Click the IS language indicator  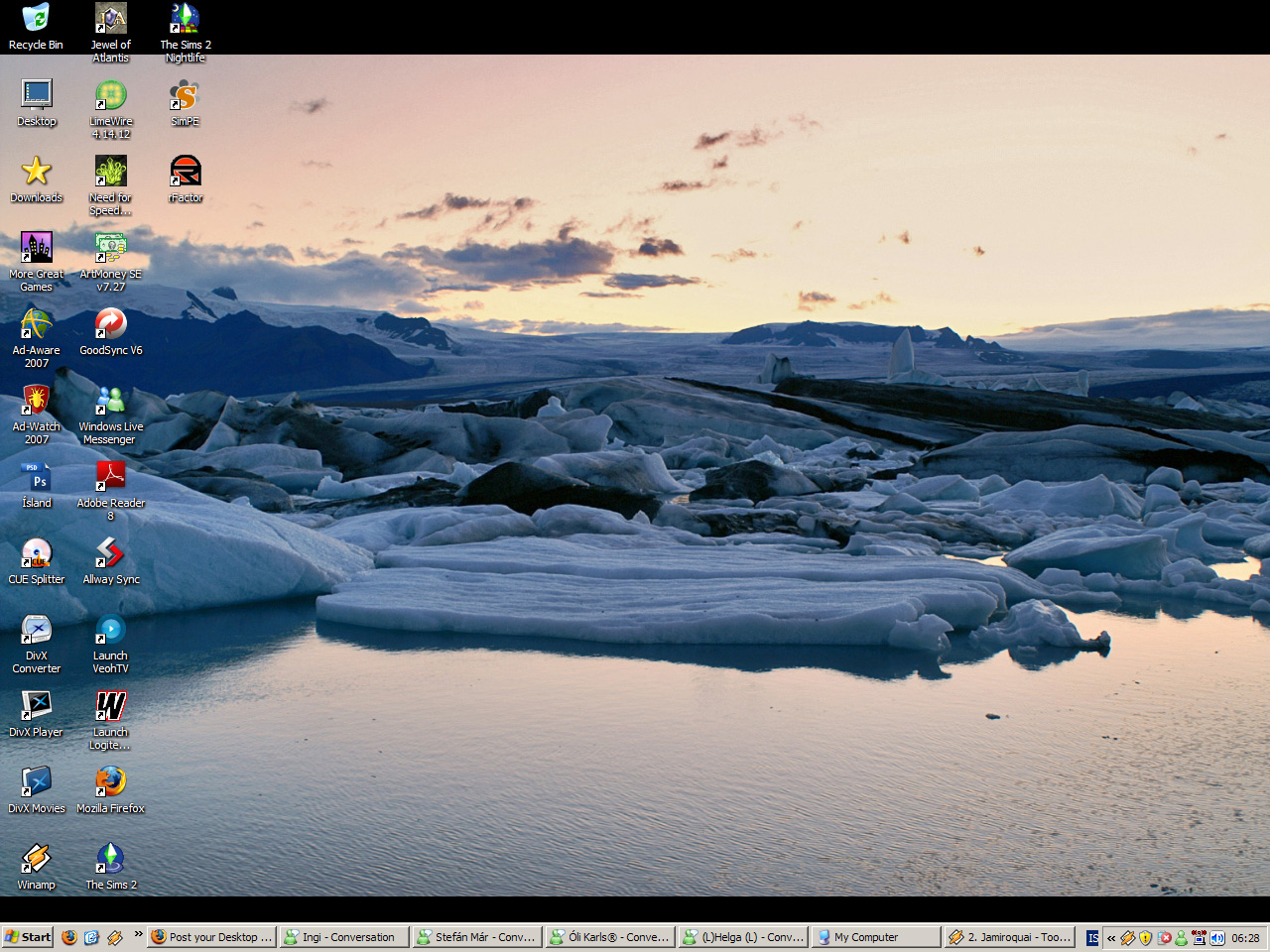1091,938
